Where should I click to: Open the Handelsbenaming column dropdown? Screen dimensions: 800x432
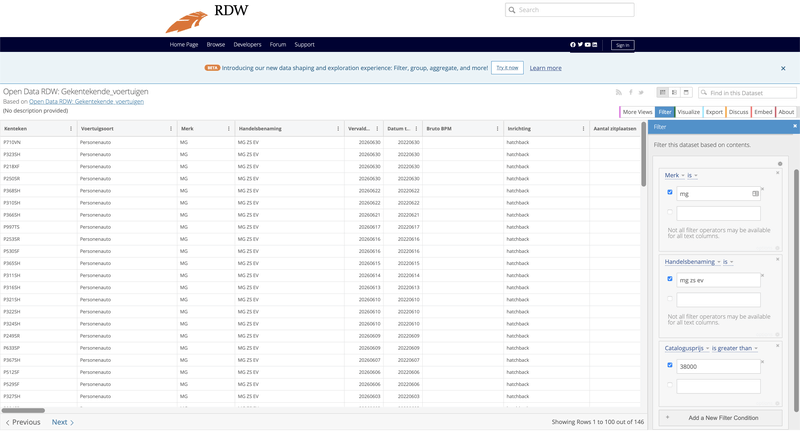[x=692, y=262]
